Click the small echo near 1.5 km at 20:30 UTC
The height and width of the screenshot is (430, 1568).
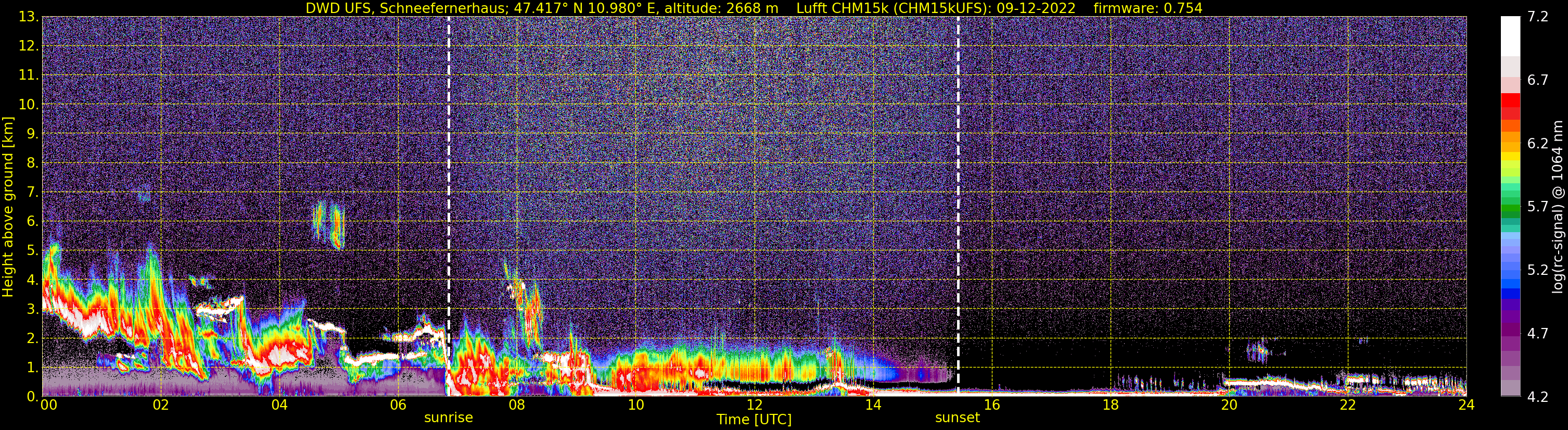point(1259,351)
